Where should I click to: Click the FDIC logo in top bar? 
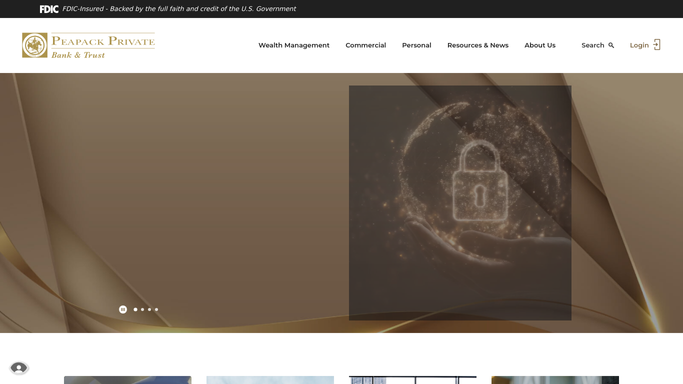(x=49, y=9)
